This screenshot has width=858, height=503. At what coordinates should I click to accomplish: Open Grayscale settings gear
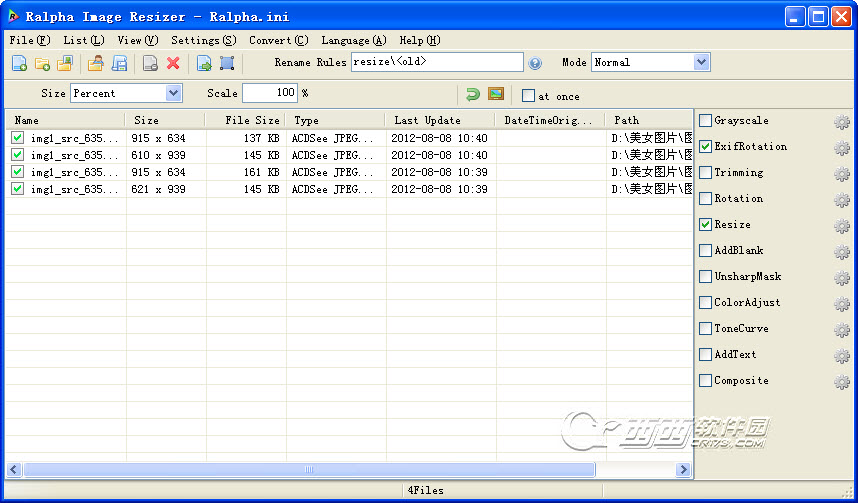842,122
